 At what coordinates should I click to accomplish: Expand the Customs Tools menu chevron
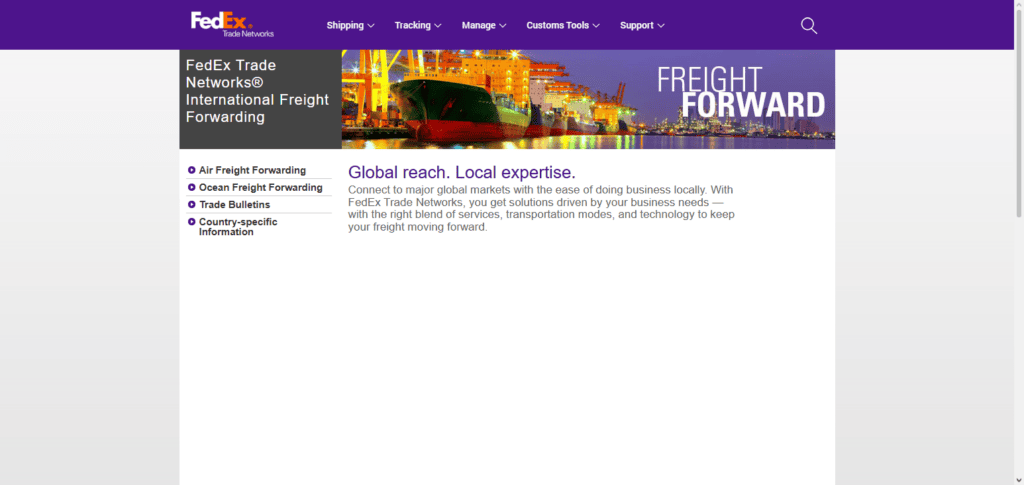click(596, 25)
